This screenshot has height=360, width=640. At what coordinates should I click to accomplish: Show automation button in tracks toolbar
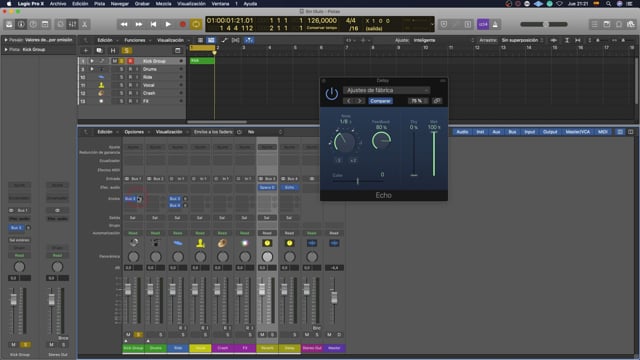coord(224,40)
